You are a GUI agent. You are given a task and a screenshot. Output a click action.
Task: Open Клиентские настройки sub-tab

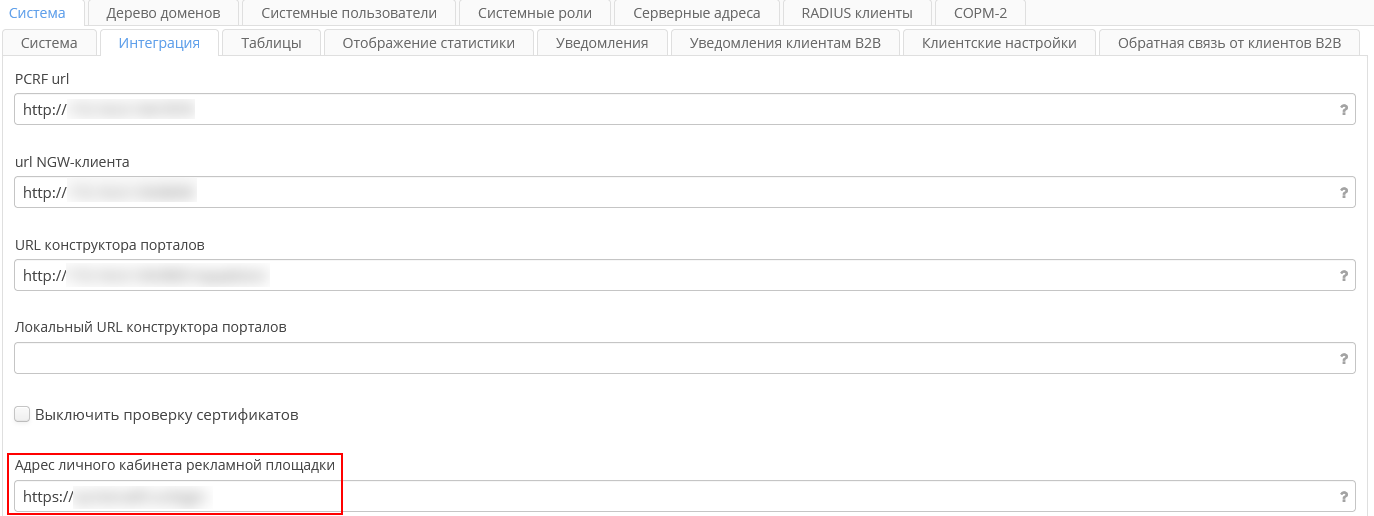click(x=999, y=43)
